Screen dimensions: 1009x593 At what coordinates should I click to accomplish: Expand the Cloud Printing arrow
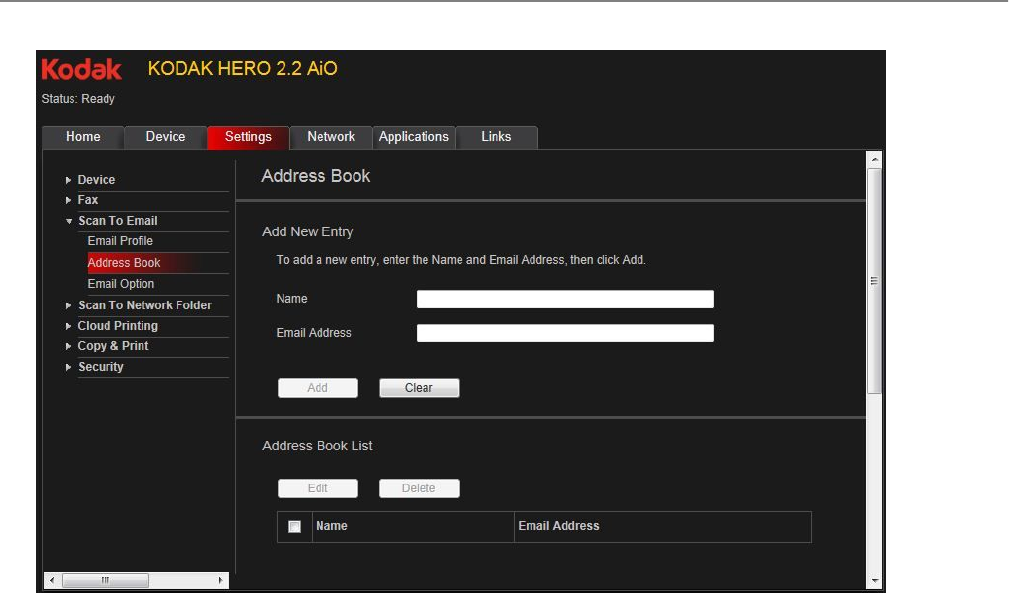point(68,326)
